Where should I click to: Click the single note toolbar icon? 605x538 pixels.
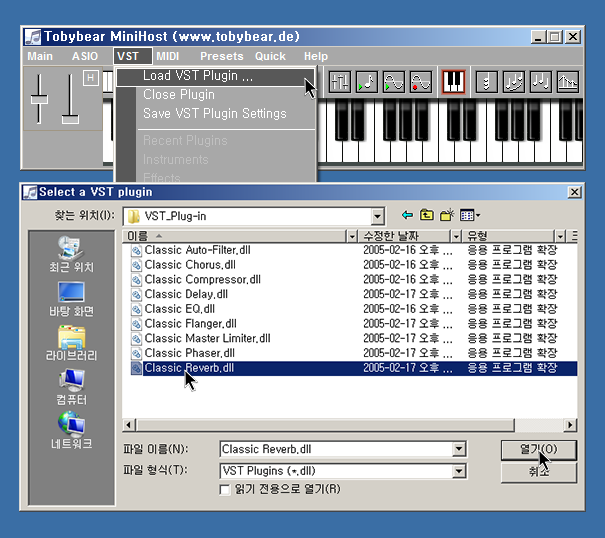pos(486,82)
